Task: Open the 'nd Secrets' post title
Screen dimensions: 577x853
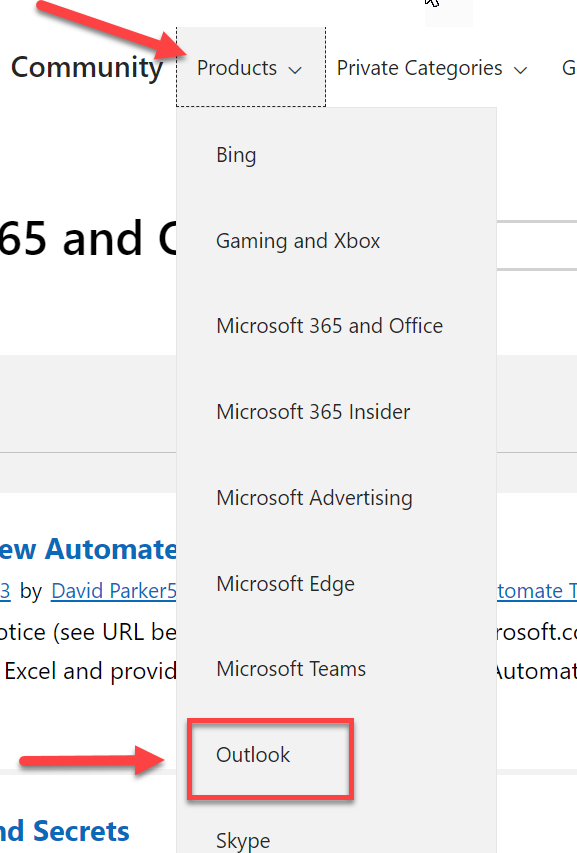Action: (65, 831)
